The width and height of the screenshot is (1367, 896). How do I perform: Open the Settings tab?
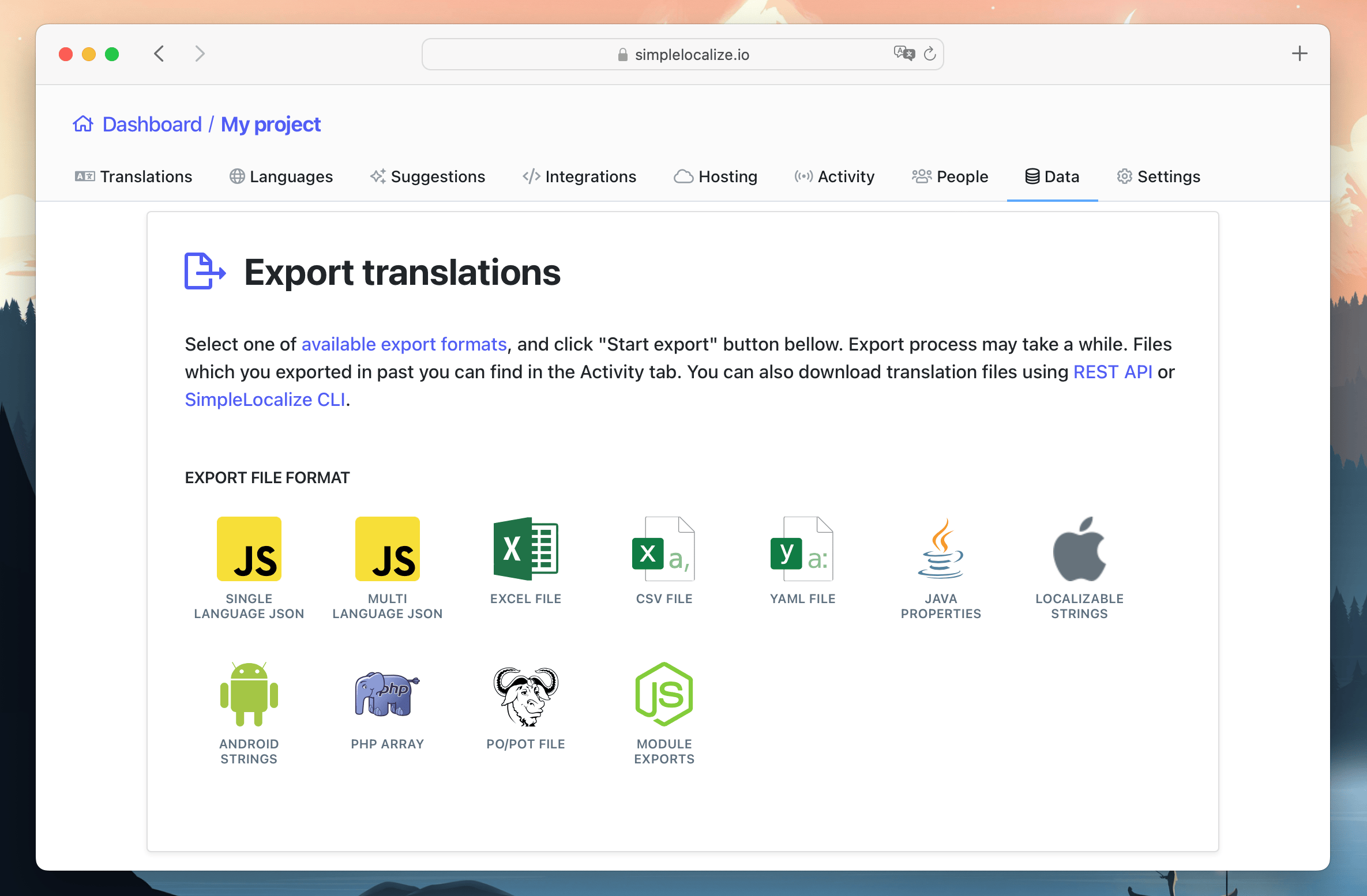pyautogui.click(x=1158, y=176)
